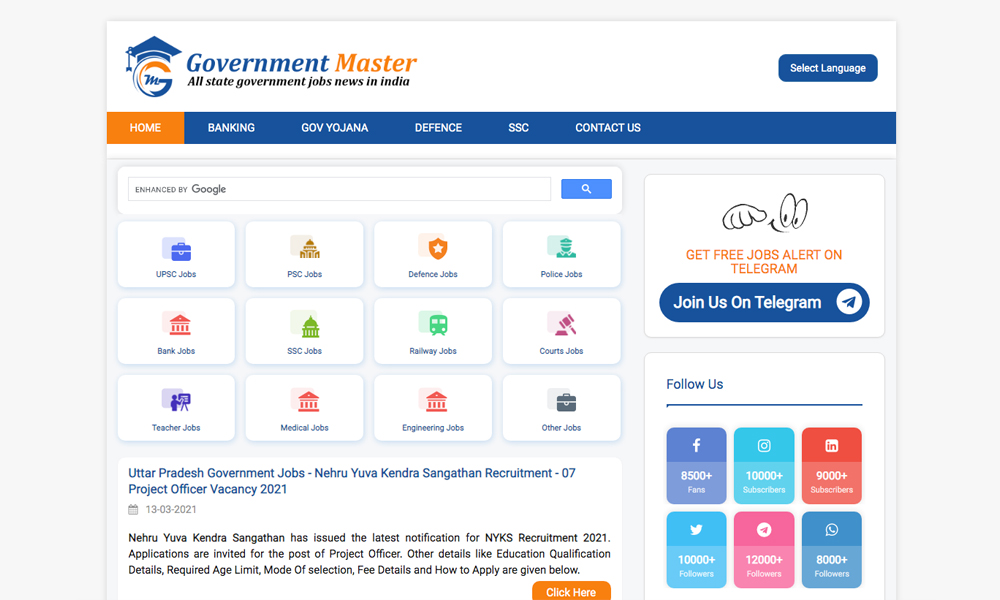The height and width of the screenshot is (600, 1000).
Task: Open the Nehru Yuva Kendra Sangathan article title
Action: click(351, 481)
